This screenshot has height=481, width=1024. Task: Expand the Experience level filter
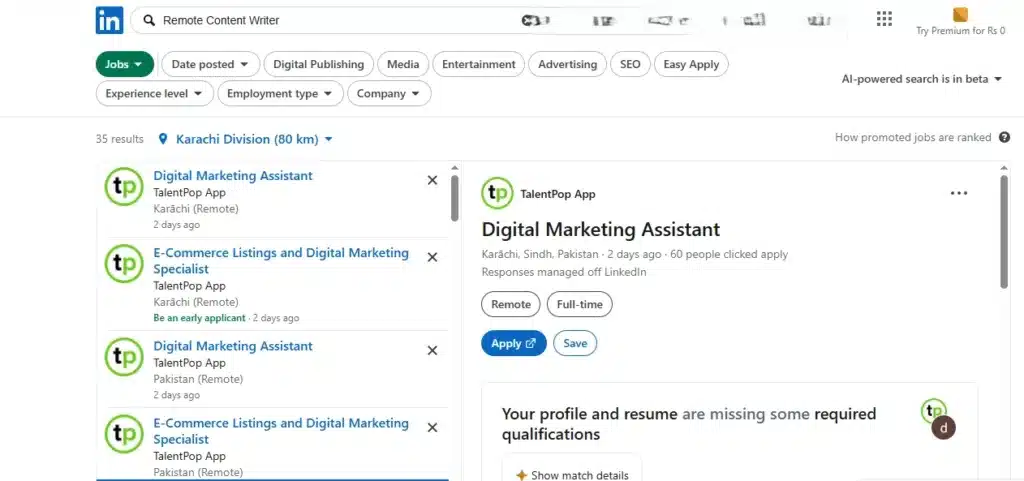(x=155, y=93)
